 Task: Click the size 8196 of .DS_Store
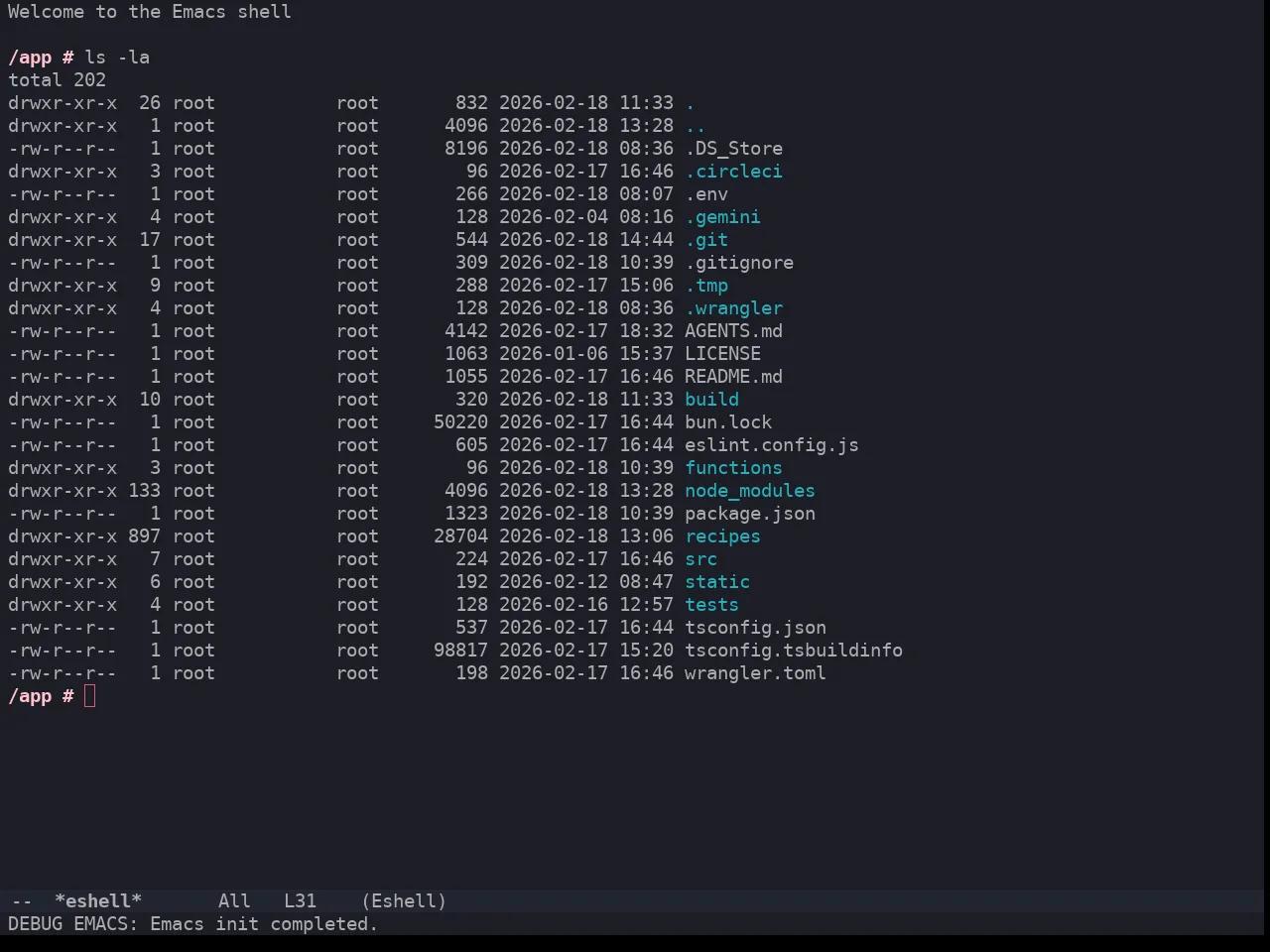pyautogui.click(x=466, y=149)
